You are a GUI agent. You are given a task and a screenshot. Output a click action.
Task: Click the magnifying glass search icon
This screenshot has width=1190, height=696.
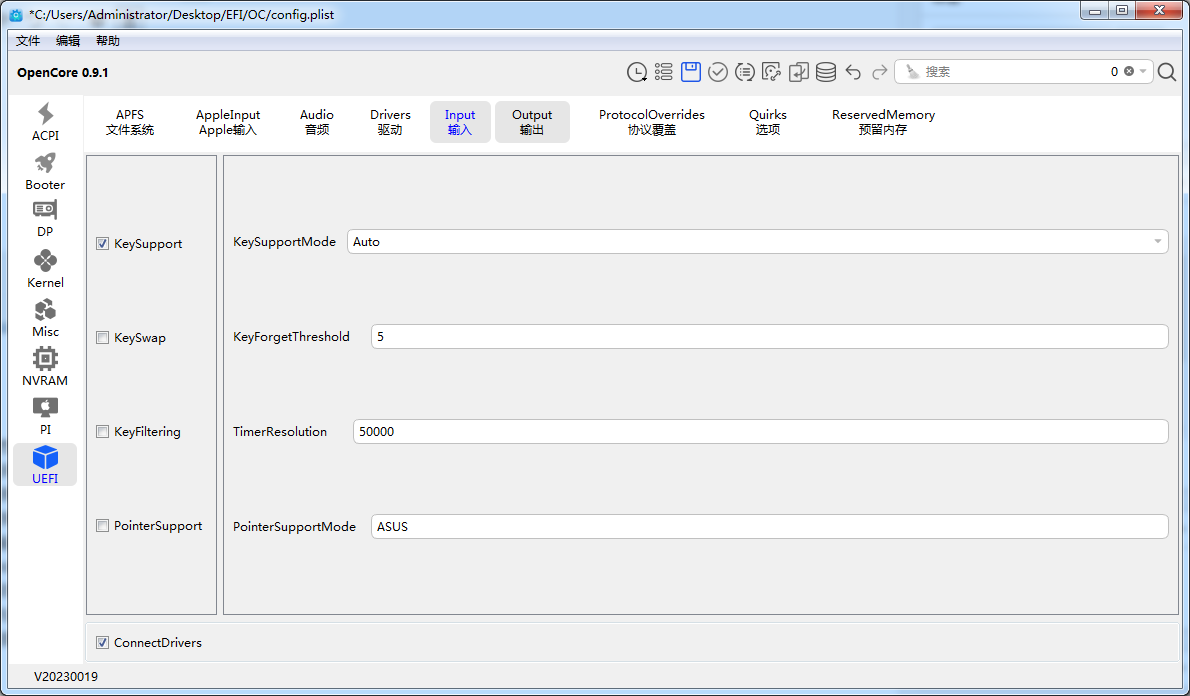coord(1167,72)
